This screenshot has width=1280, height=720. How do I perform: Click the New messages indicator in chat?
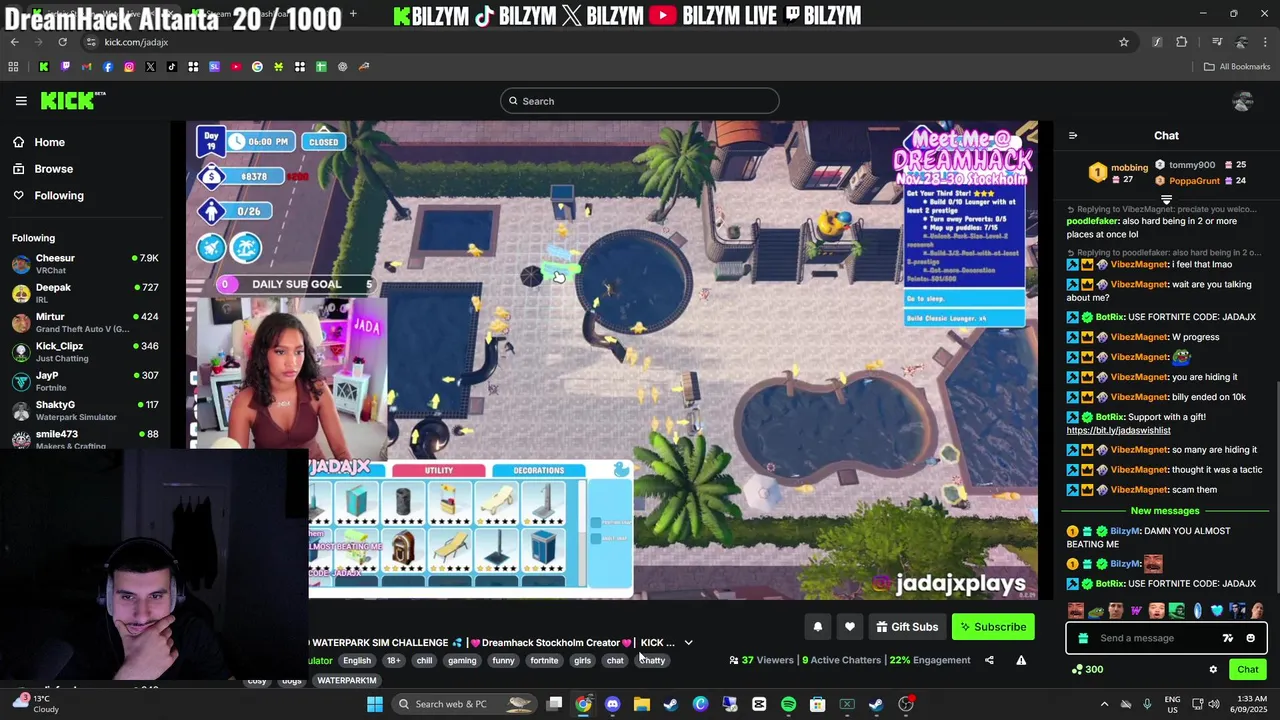click(1164, 511)
